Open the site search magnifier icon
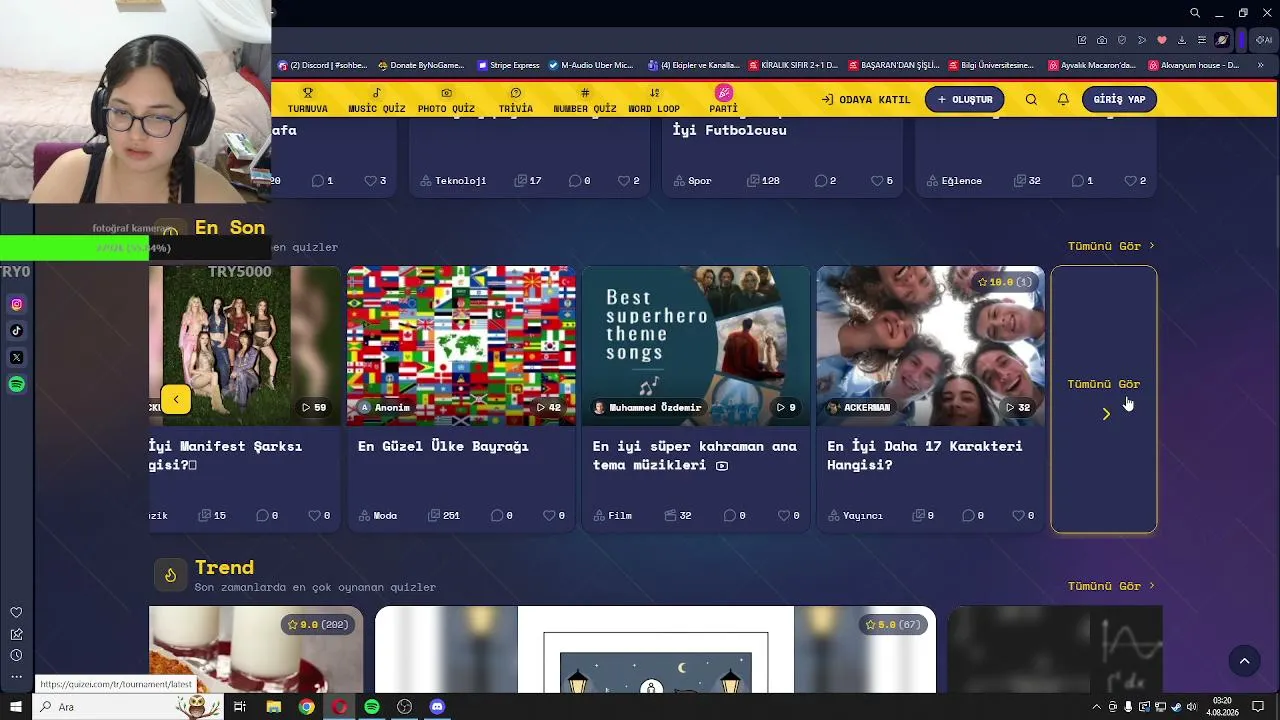The width and height of the screenshot is (1280, 720). (x=1031, y=100)
